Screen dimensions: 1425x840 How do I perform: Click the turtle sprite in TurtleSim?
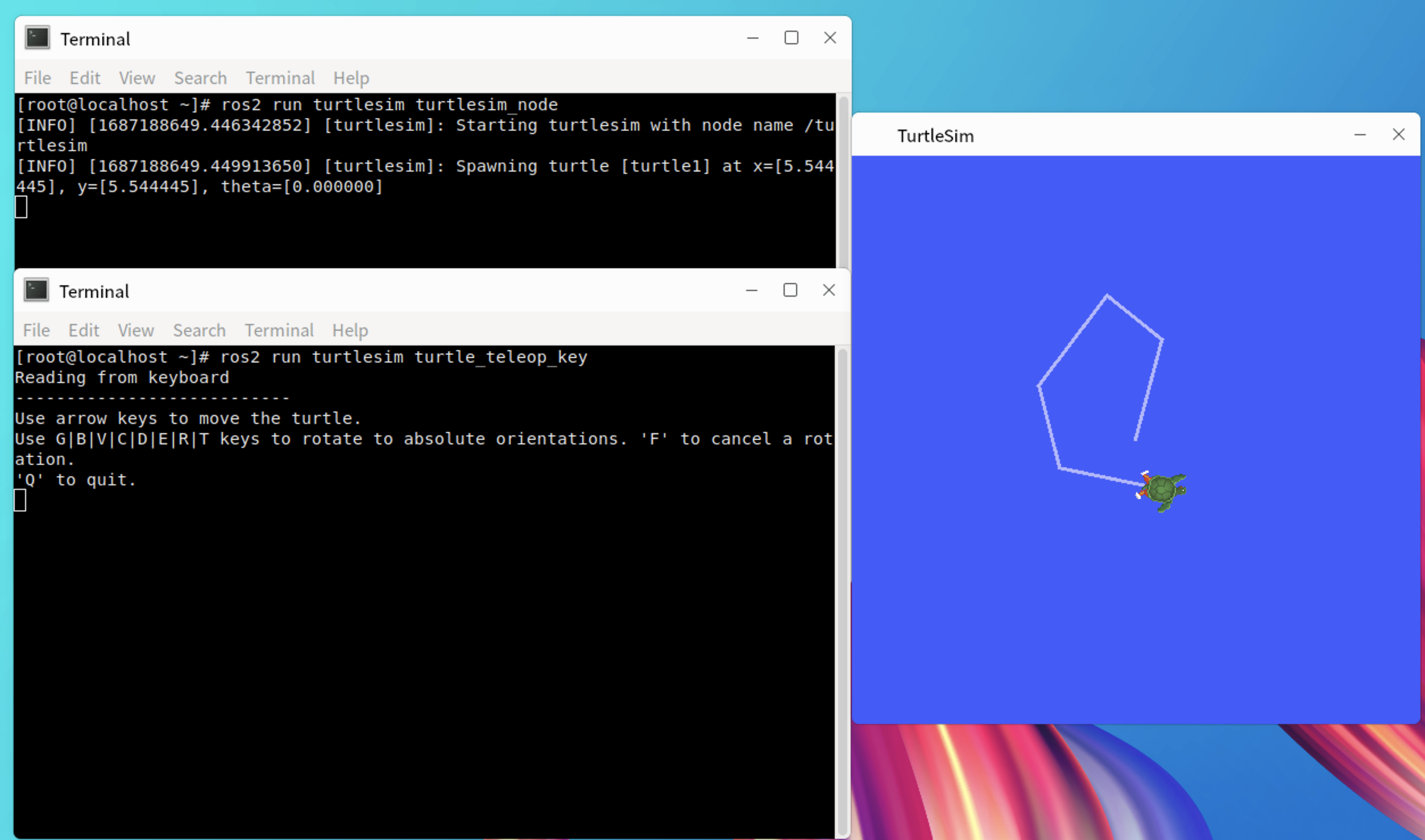point(1163,490)
